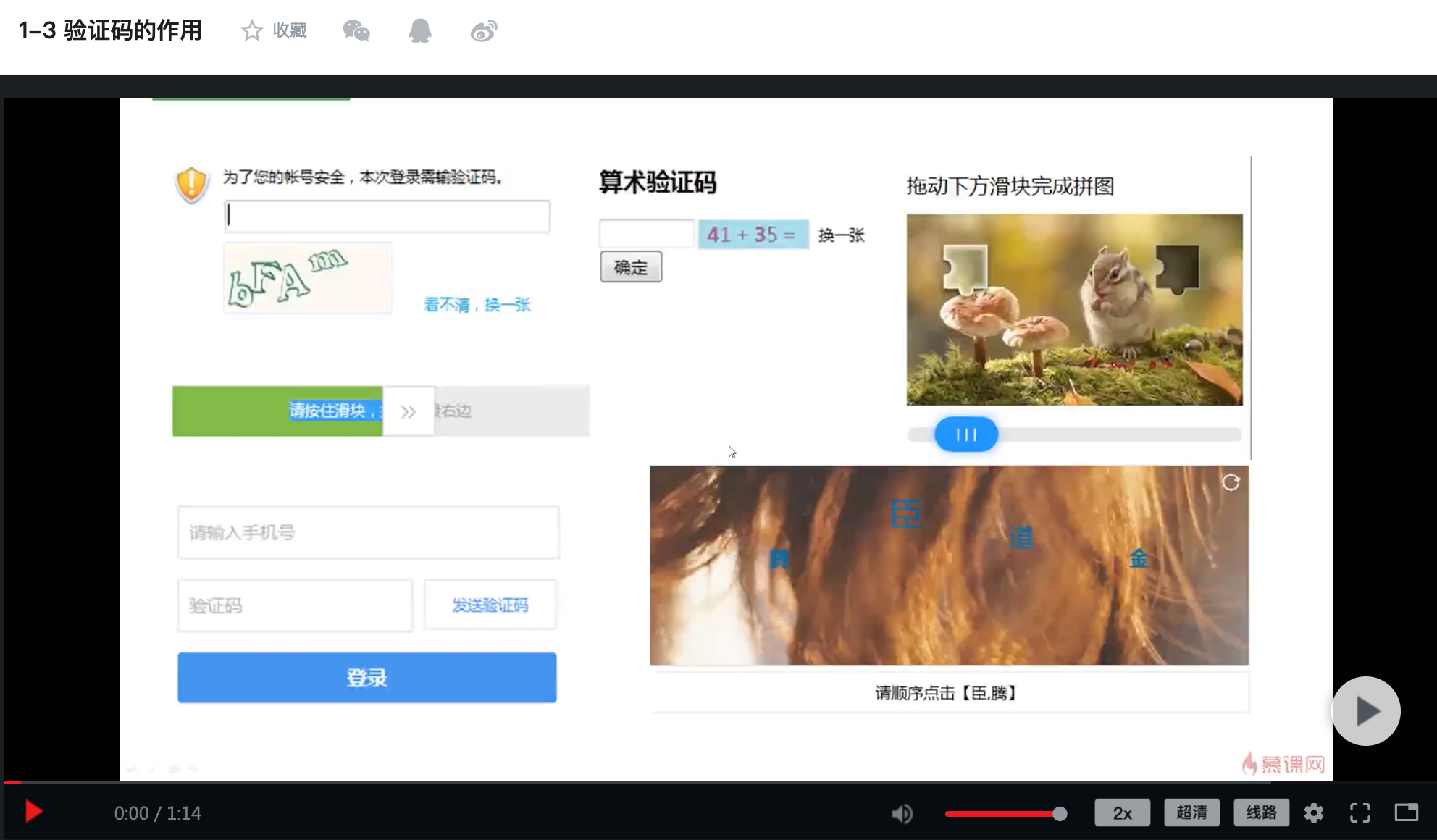Click the 确定 button under the arithmetic captcha
1437x840 pixels.
(629, 266)
